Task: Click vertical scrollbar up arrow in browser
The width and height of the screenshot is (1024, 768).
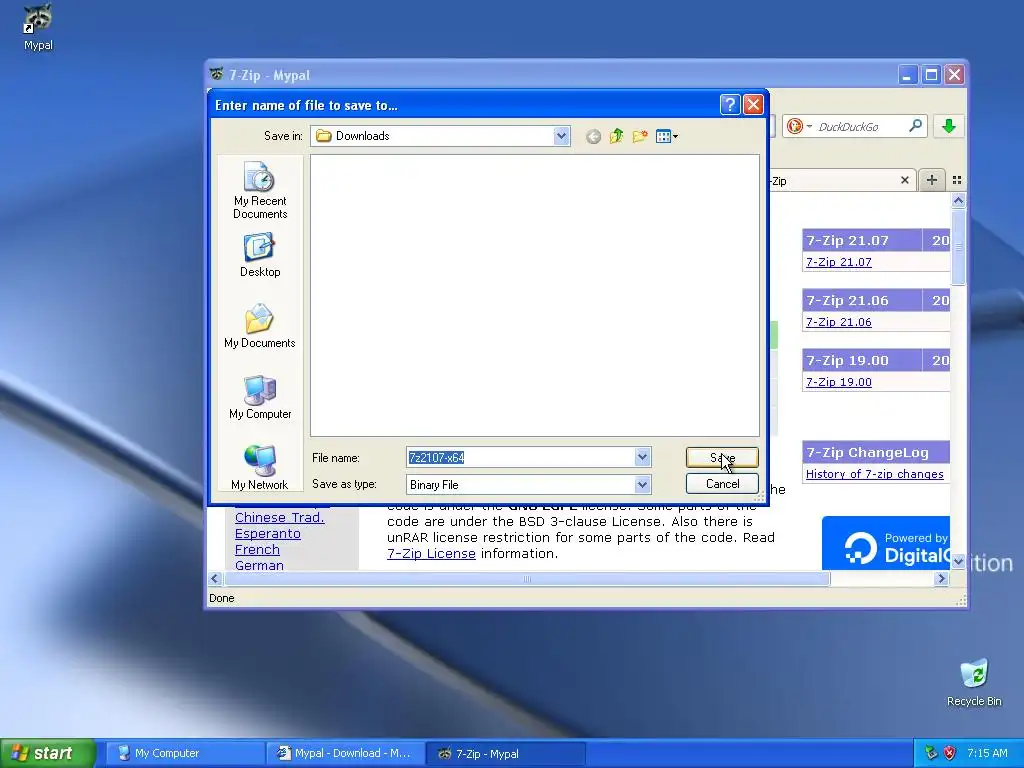Action: pos(958,200)
